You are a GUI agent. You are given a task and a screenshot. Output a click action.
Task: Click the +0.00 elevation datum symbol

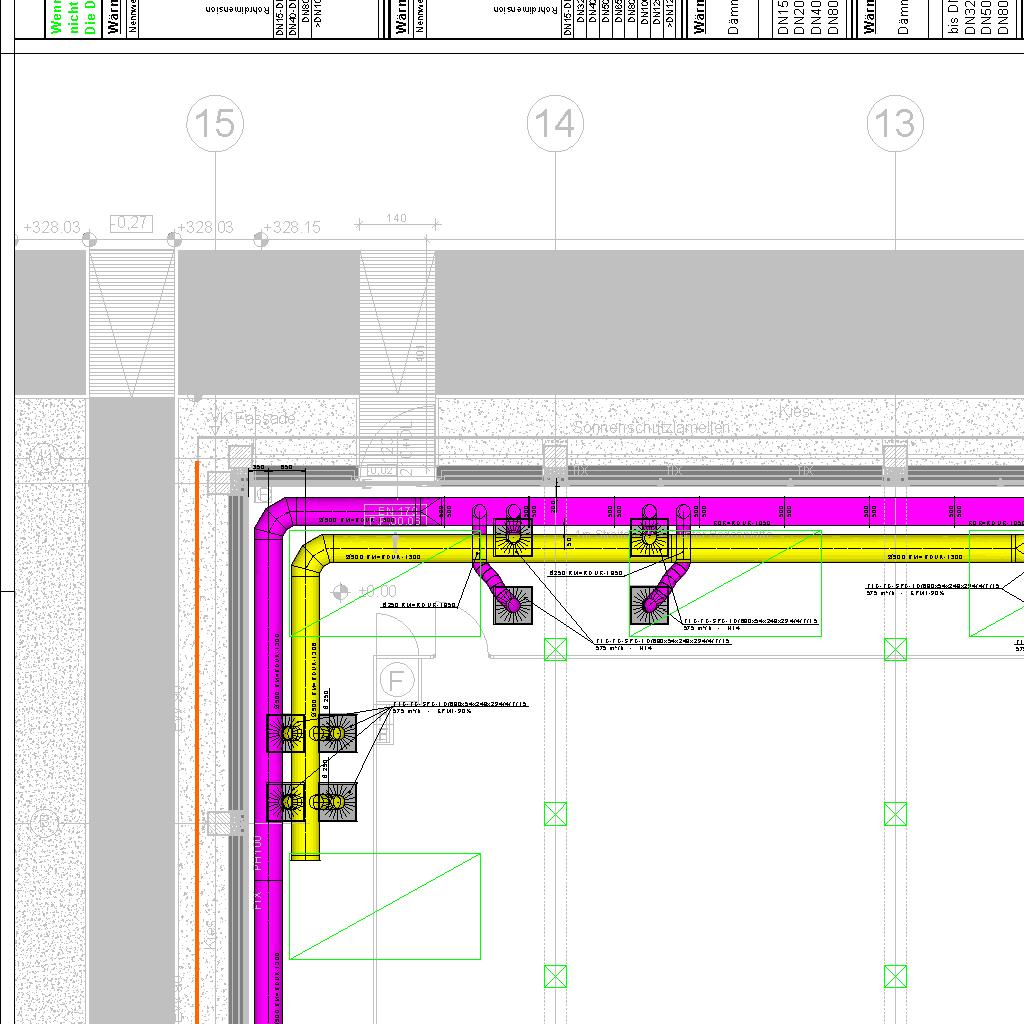click(x=342, y=592)
